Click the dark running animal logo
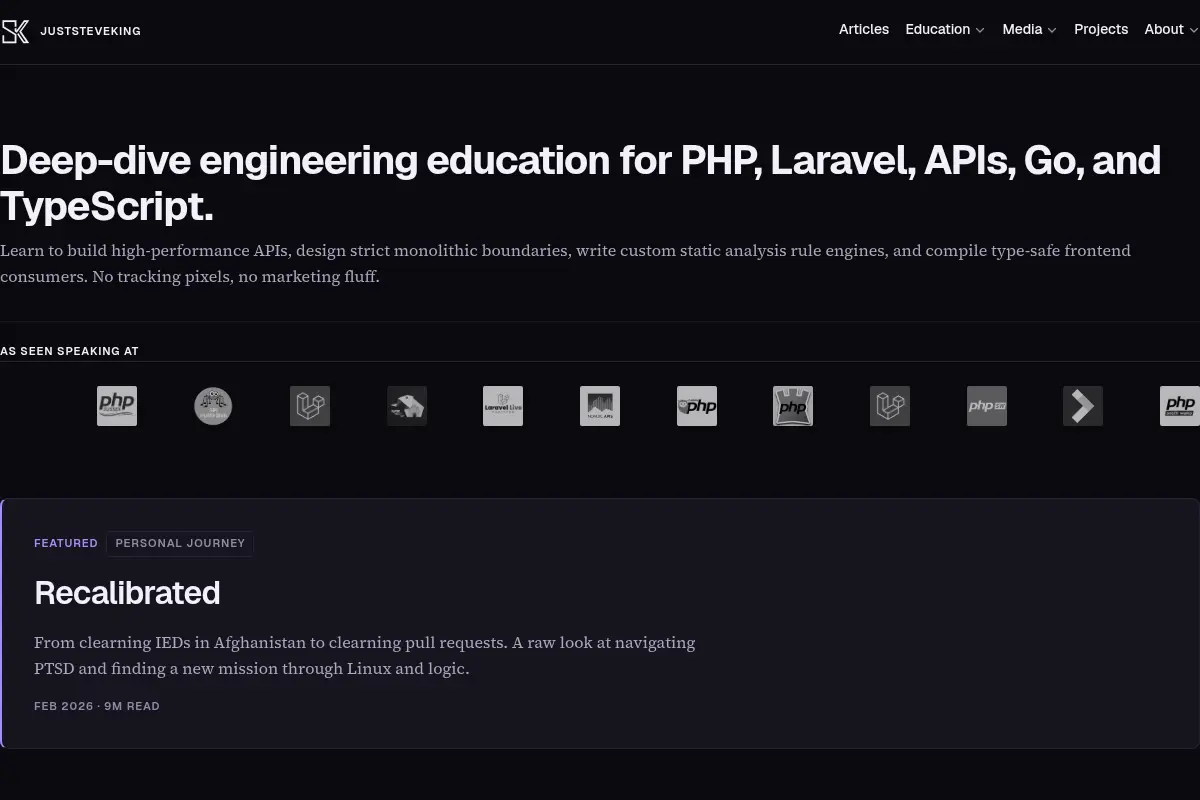 click(x=407, y=406)
